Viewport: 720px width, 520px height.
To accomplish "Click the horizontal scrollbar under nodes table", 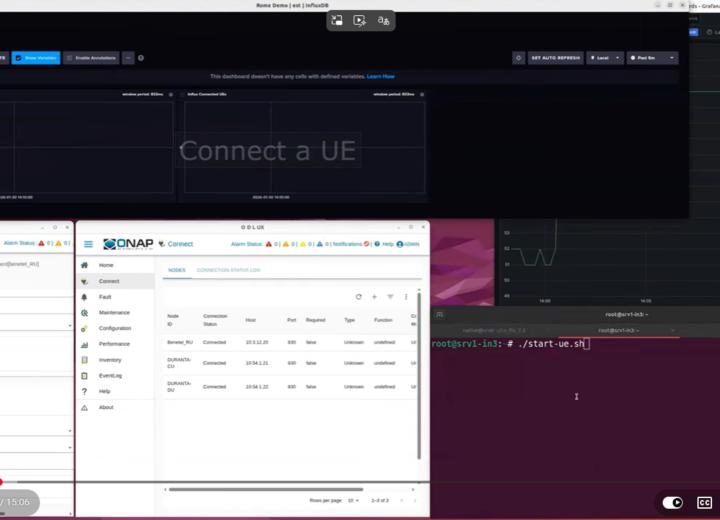I will coord(250,489).
